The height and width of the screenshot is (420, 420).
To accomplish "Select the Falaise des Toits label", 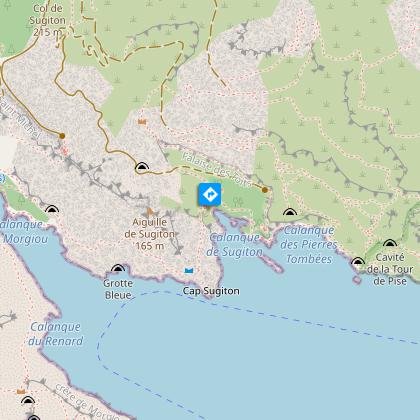I will point(217,169).
